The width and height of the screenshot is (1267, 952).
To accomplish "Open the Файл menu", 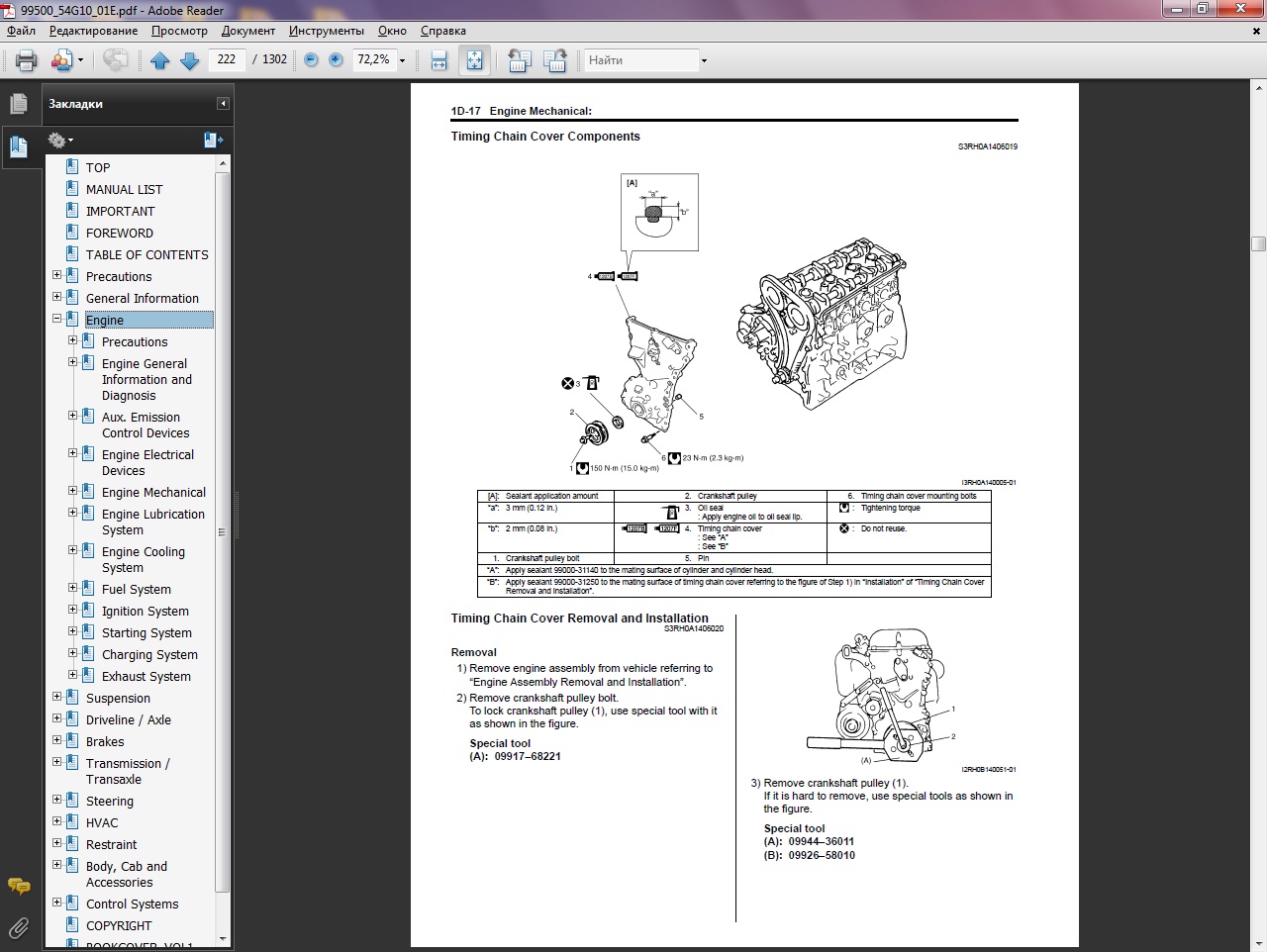I will point(21,31).
